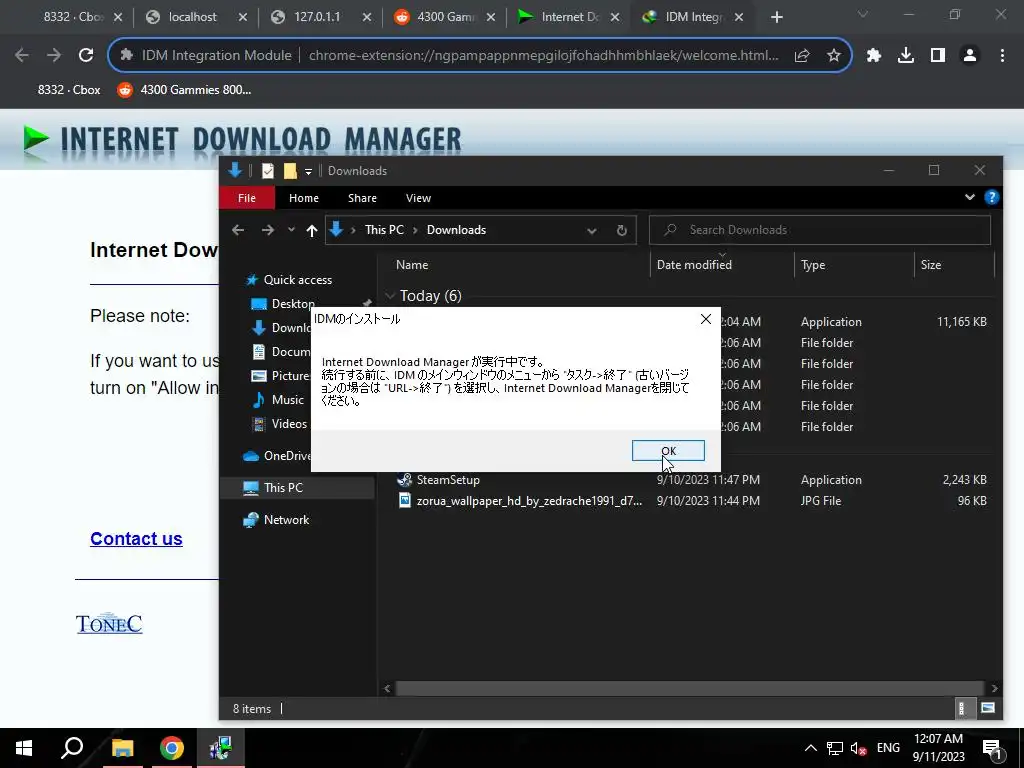Open Chrome from the taskbar
This screenshot has height=768, width=1024.
click(x=172, y=748)
